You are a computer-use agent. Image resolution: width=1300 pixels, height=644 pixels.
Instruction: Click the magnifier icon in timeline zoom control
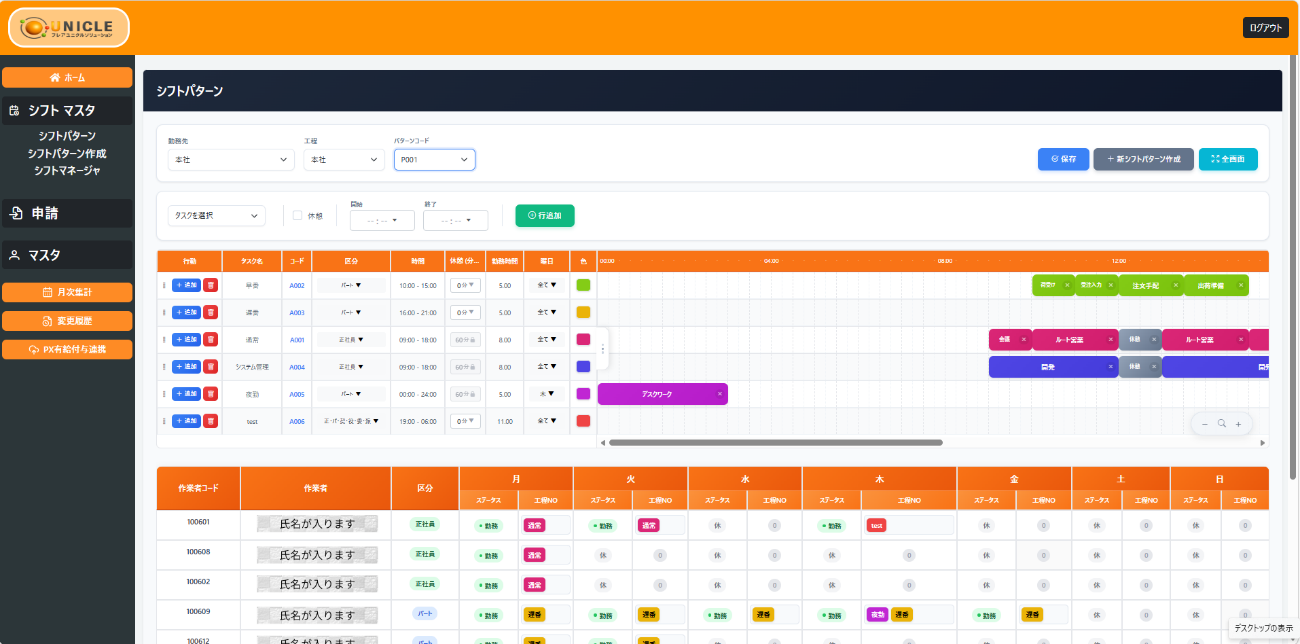[1221, 424]
